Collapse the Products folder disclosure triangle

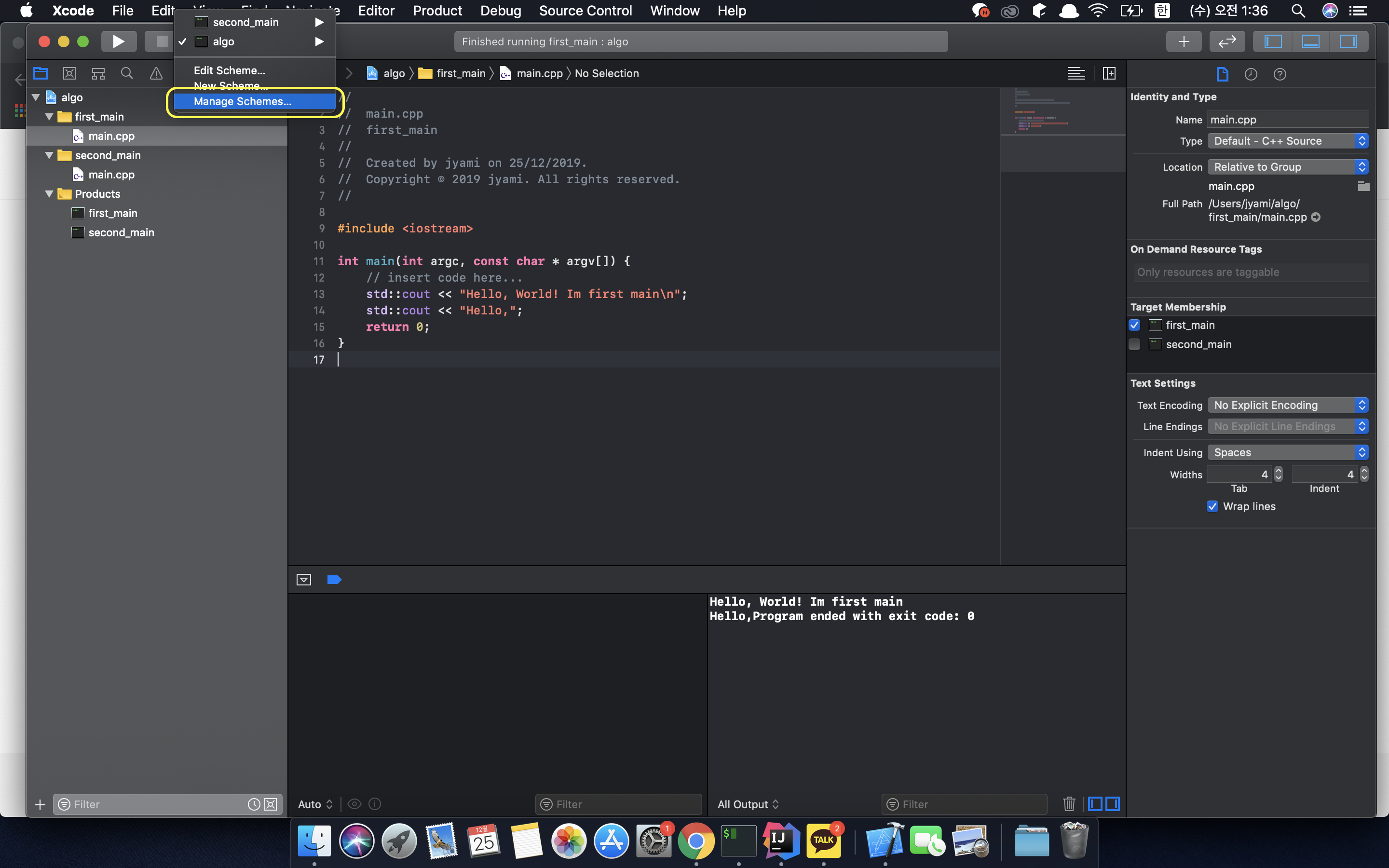(x=49, y=194)
